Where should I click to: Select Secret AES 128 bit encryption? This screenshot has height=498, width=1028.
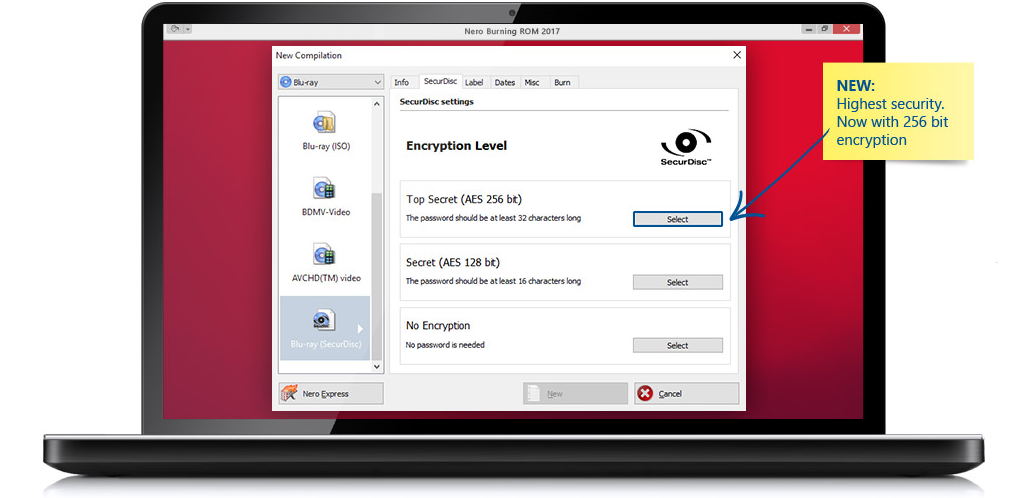(x=678, y=282)
